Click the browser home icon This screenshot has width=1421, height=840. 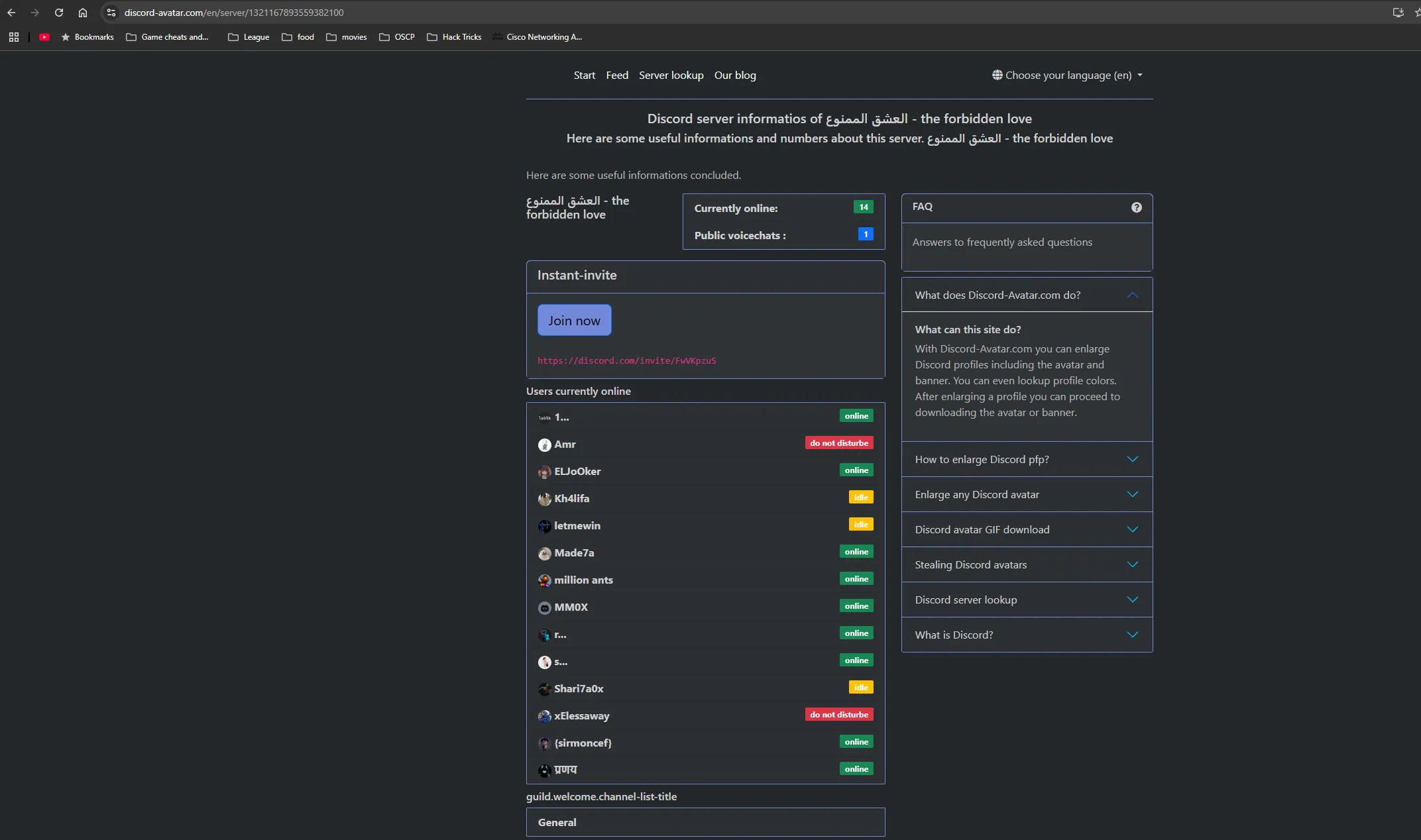(83, 13)
